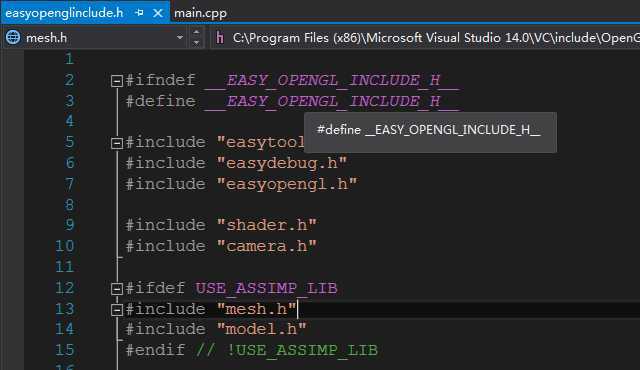The height and width of the screenshot is (370, 640).
Task: Close the easyopenglinclude.h tab
Action: (158, 13)
